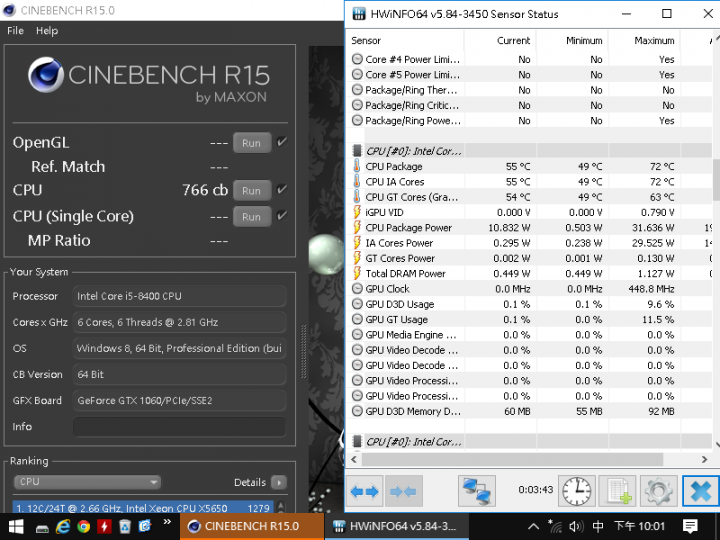Image resolution: width=720 pixels, height=540 pixels.
Task: Select the GPU Media Engine row
Action: (530, 335)
